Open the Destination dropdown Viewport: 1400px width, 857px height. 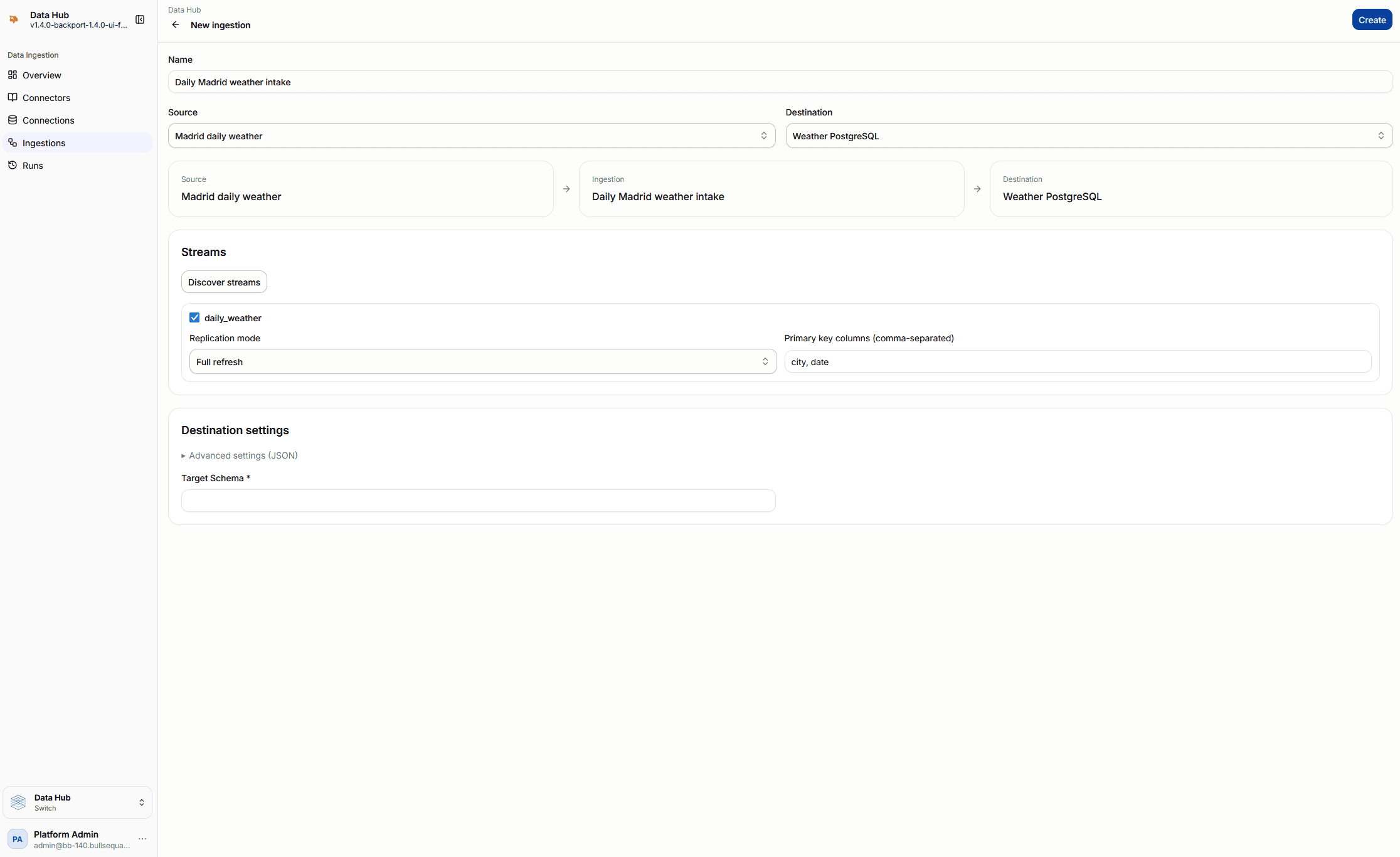click(x=1089, y=136)
